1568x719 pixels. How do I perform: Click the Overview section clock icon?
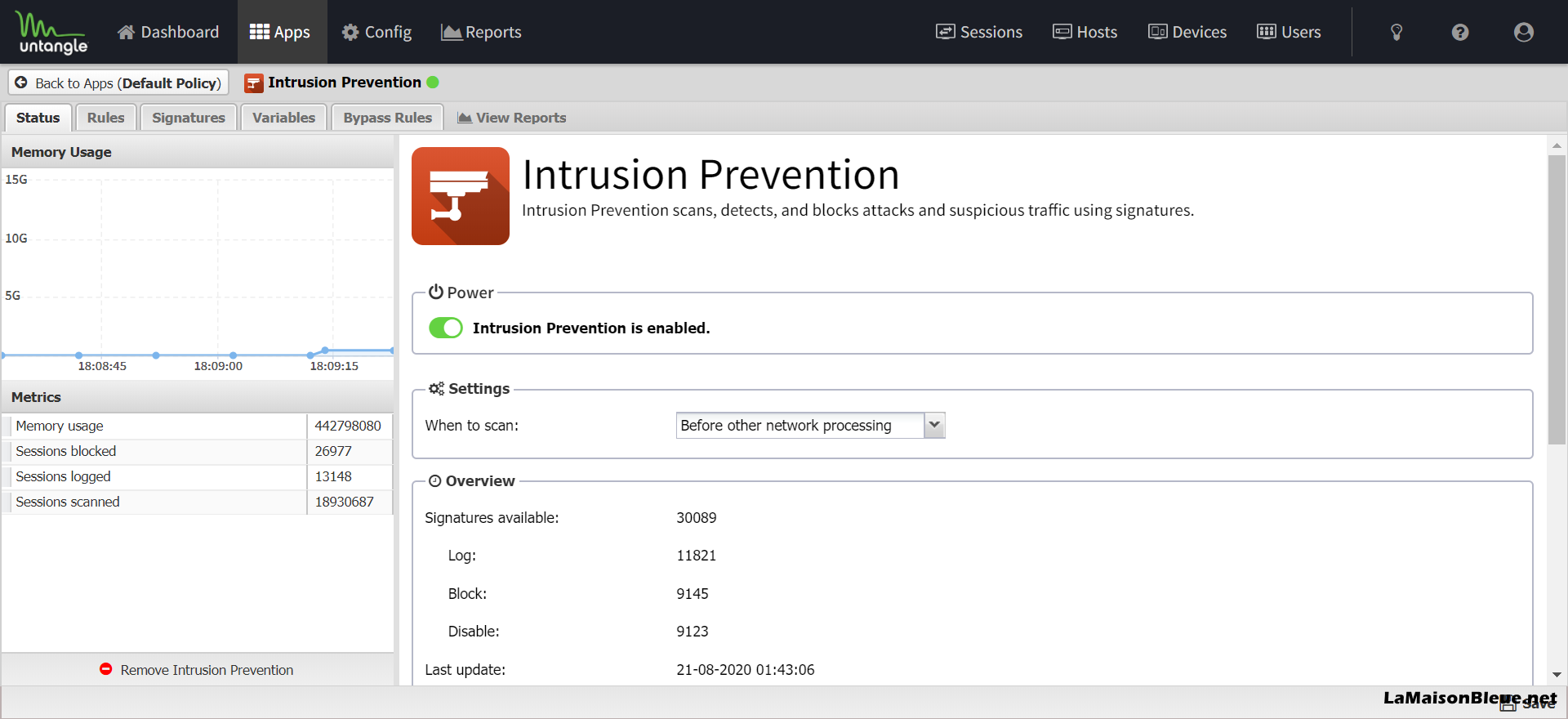coord(435,481)
